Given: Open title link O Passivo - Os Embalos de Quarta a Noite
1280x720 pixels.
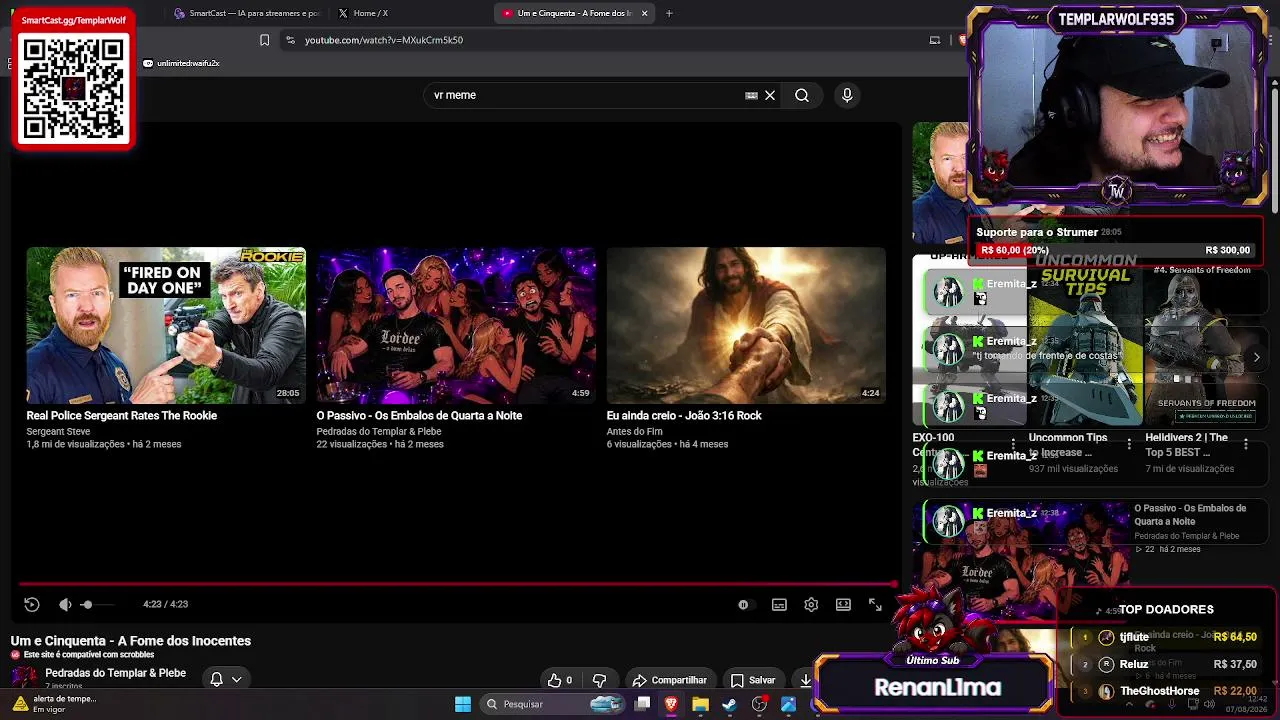Looking at the screenshot, I should pyautogui.click(x=419, y=415).
